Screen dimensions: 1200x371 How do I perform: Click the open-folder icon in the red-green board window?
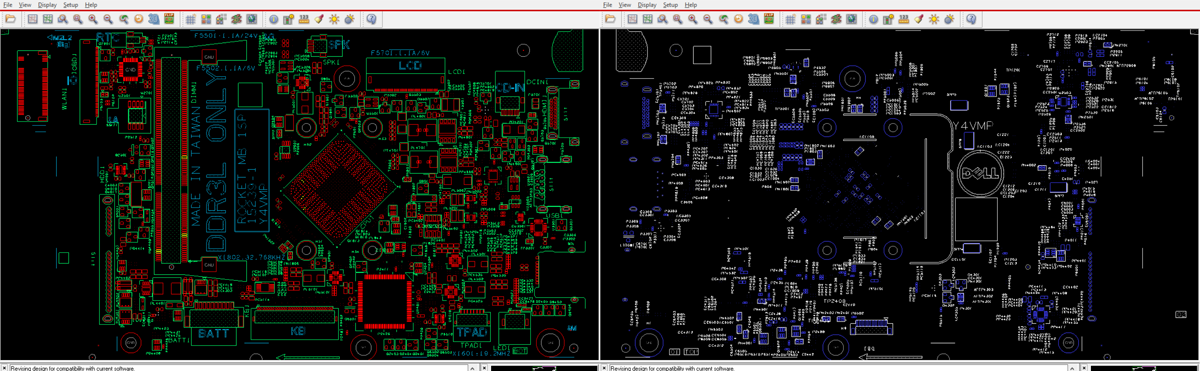(10, 19)
